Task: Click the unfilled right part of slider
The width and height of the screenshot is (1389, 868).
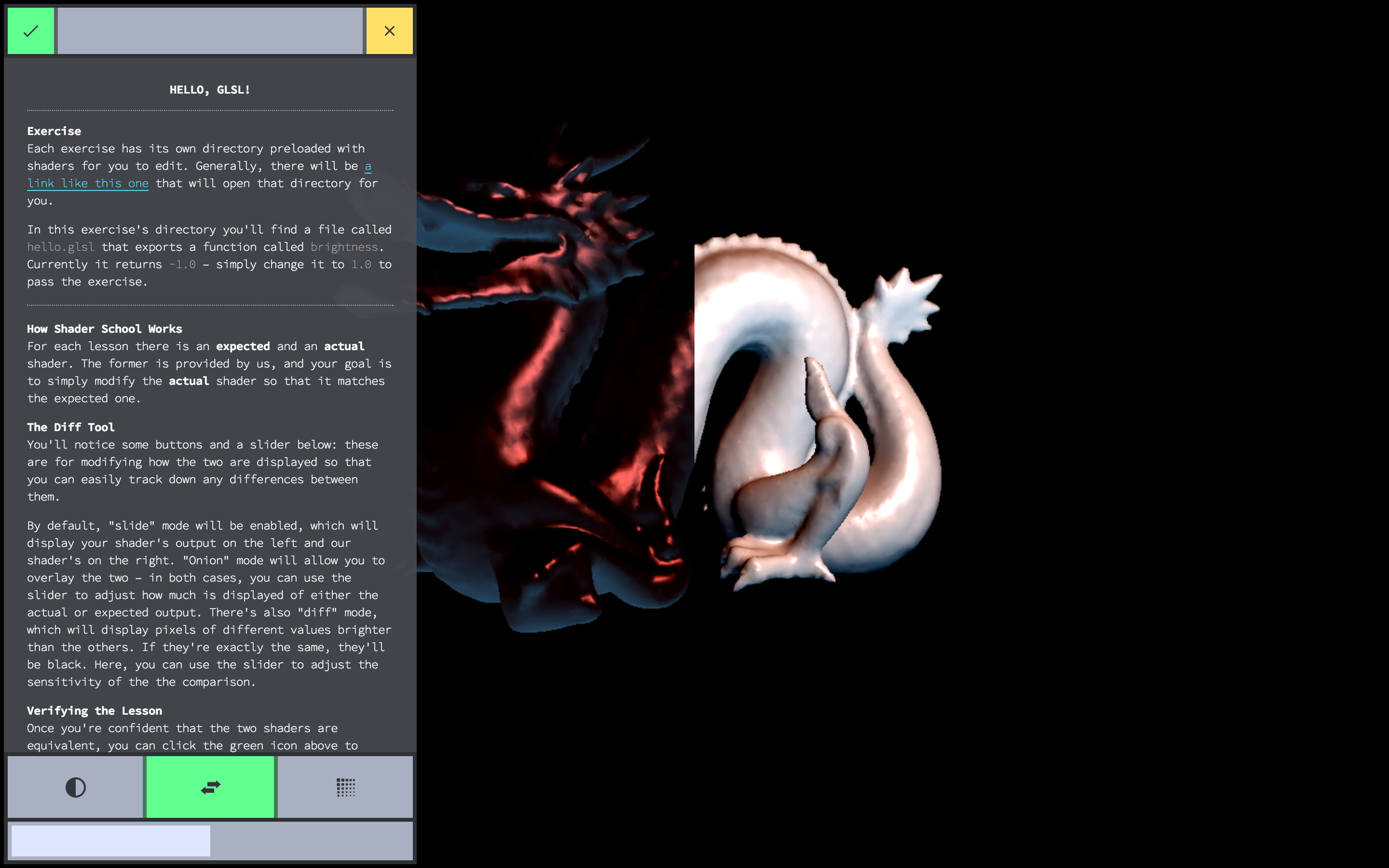Action: [311, 841]
